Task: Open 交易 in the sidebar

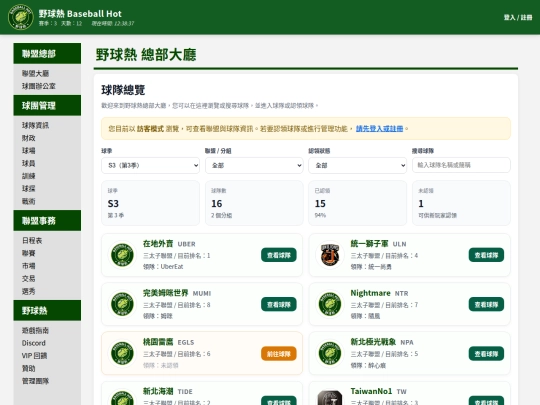Action: click(x=29, y=279)
